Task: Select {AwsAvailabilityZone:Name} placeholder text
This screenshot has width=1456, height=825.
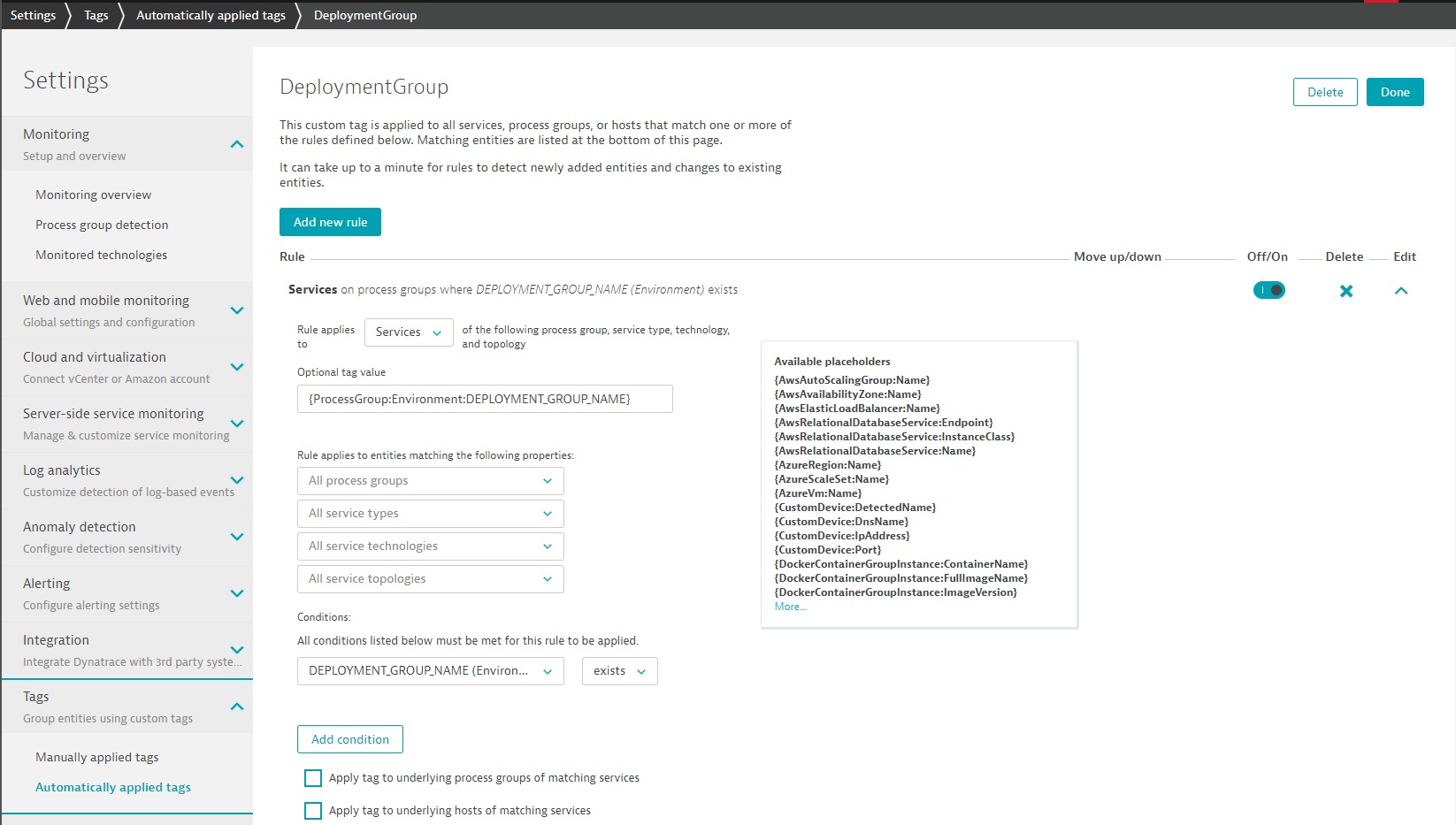Action: (x=847, y=394)
